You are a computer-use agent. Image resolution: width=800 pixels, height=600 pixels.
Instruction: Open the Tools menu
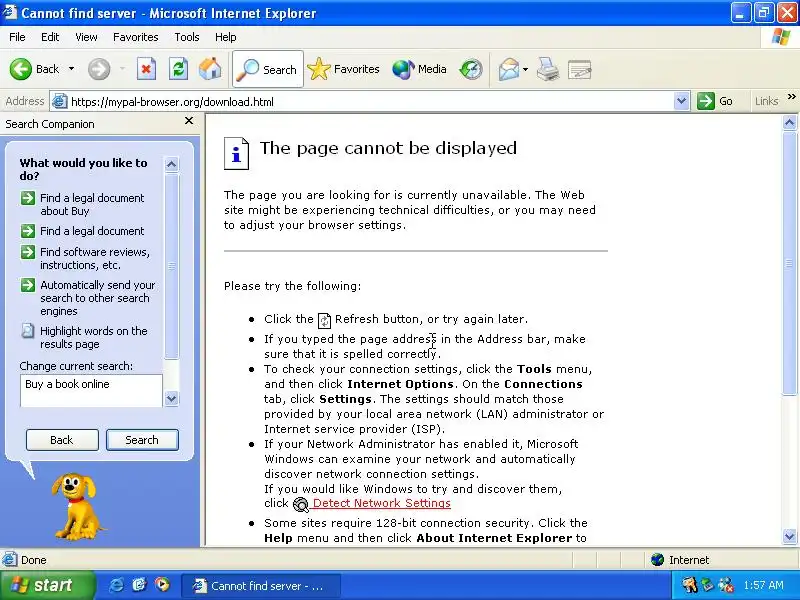[x=187, y=37]
